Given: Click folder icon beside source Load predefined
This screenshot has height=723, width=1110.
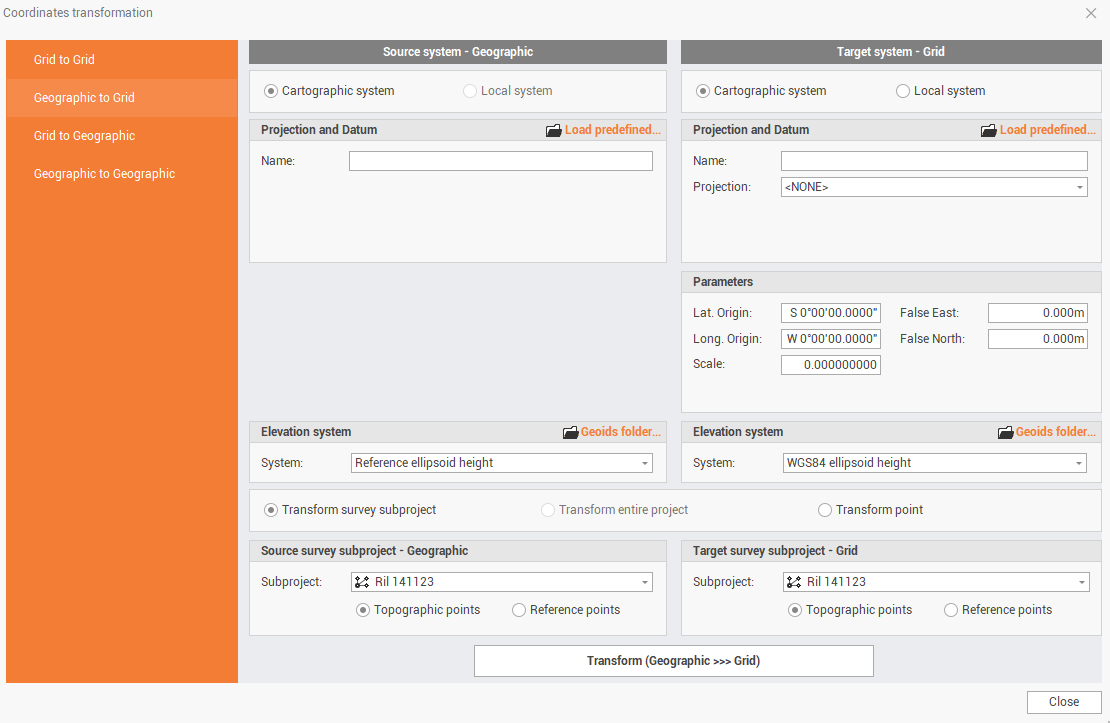Looking at the screenshot, I should 553,130.
